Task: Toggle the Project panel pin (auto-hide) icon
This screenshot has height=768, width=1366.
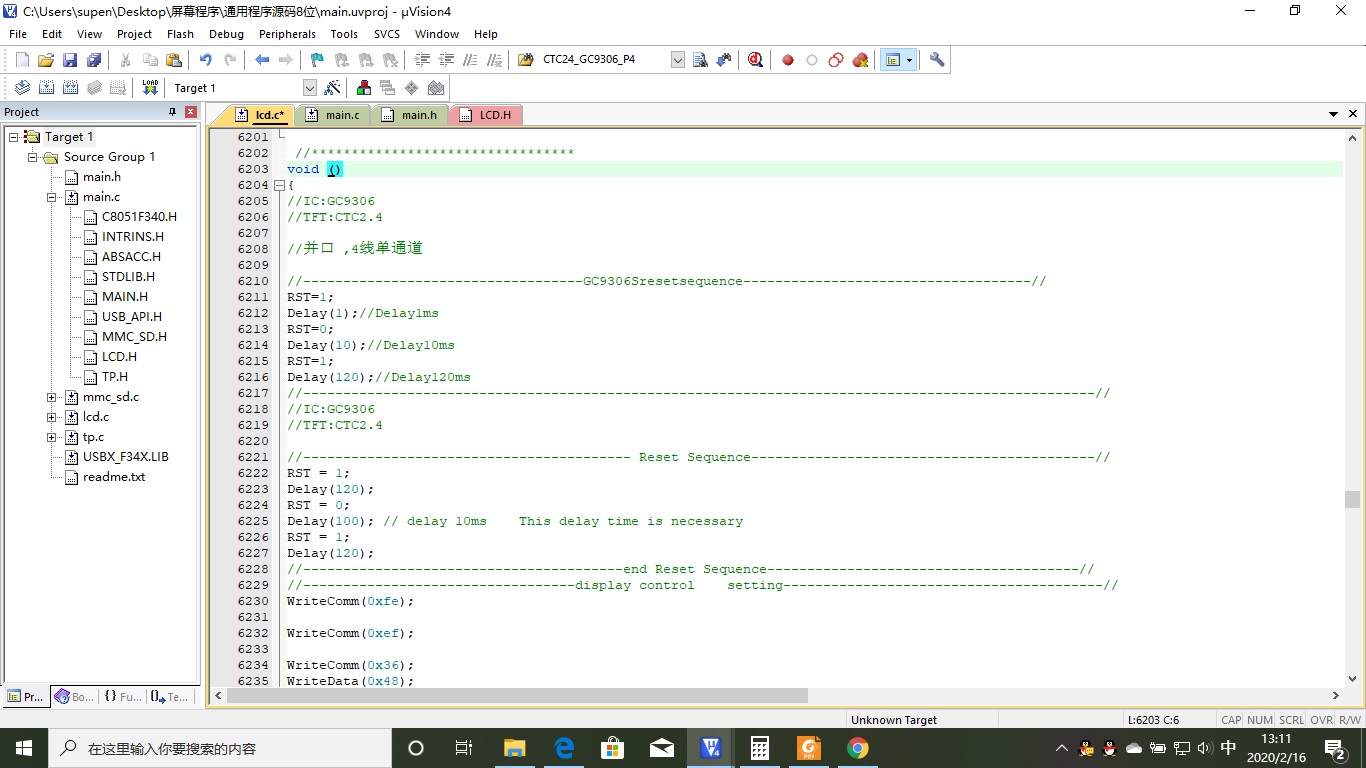Action: click(172, 112)
